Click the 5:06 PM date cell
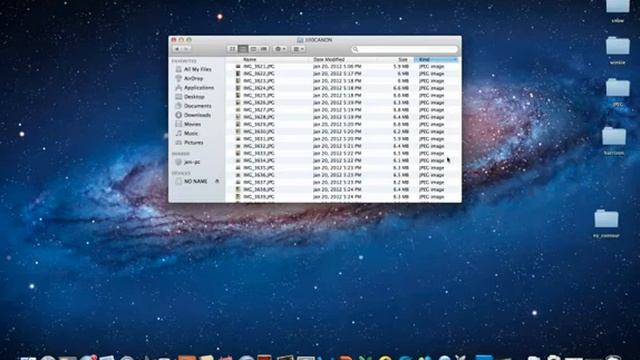 pyautogui.click(x=337, y=66)
